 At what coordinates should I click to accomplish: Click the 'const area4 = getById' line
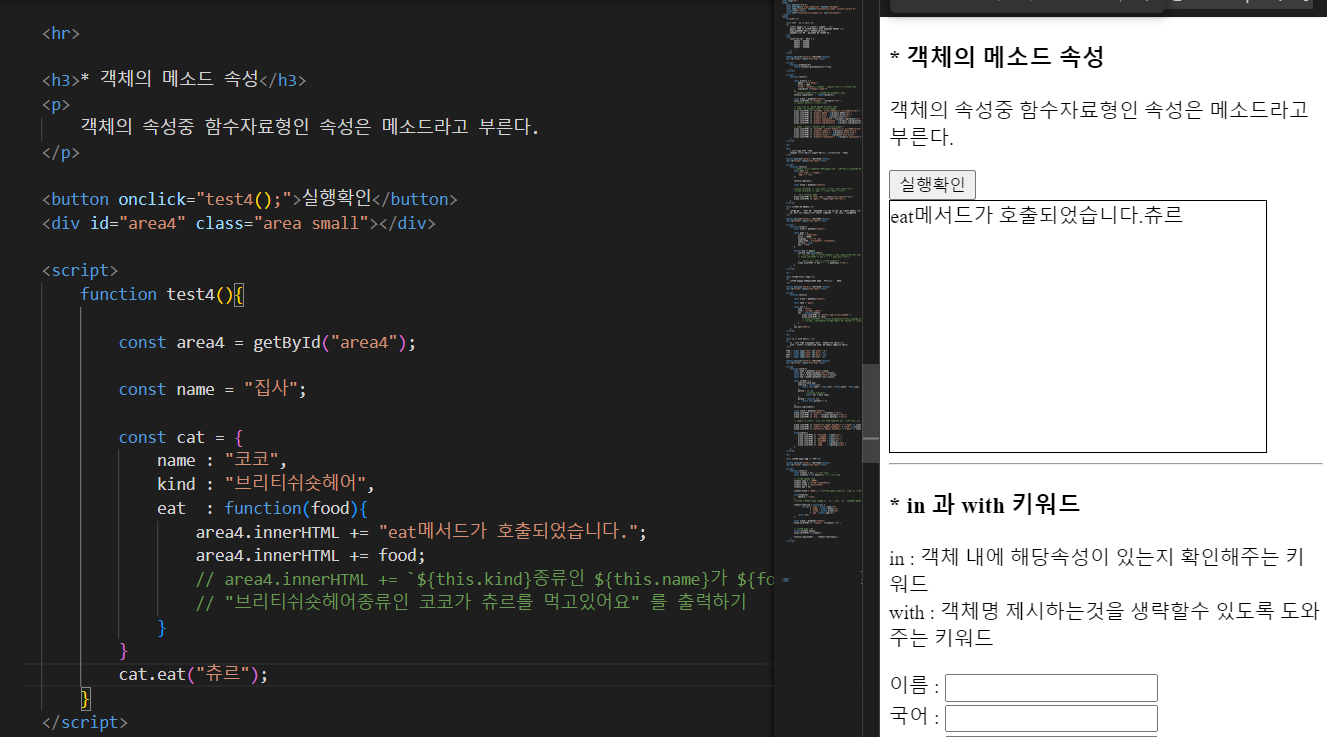click(x=266, y=342)
